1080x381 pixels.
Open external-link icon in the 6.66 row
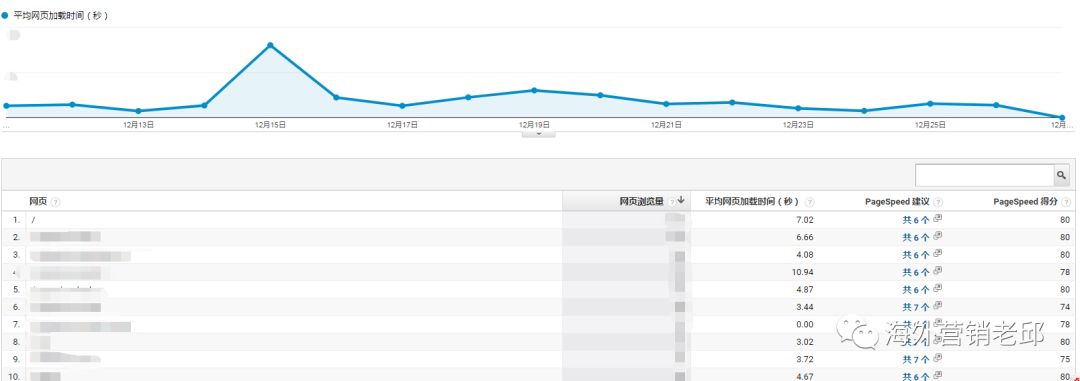point(937,236)
